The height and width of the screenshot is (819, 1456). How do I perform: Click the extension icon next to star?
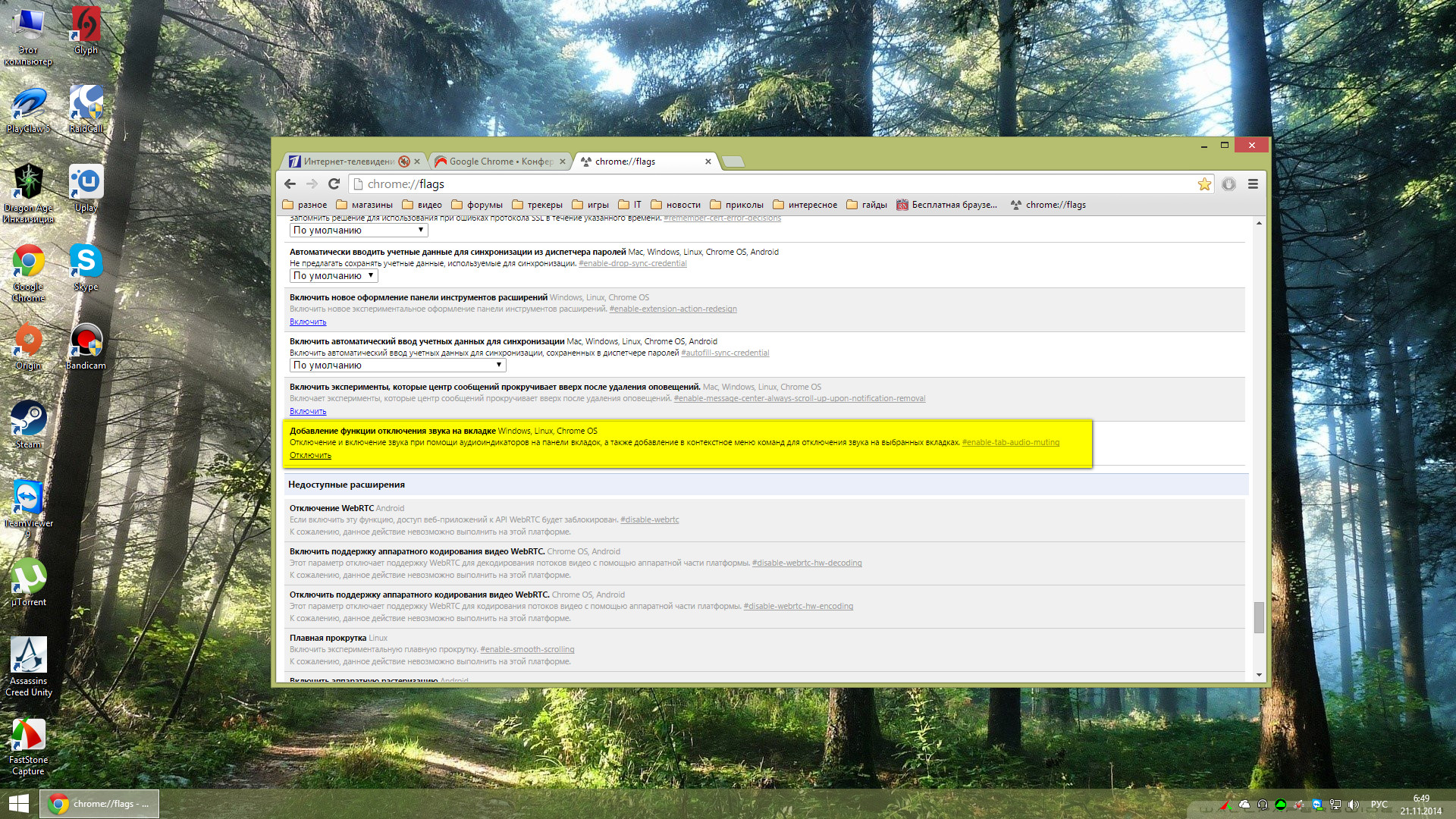1228,184
